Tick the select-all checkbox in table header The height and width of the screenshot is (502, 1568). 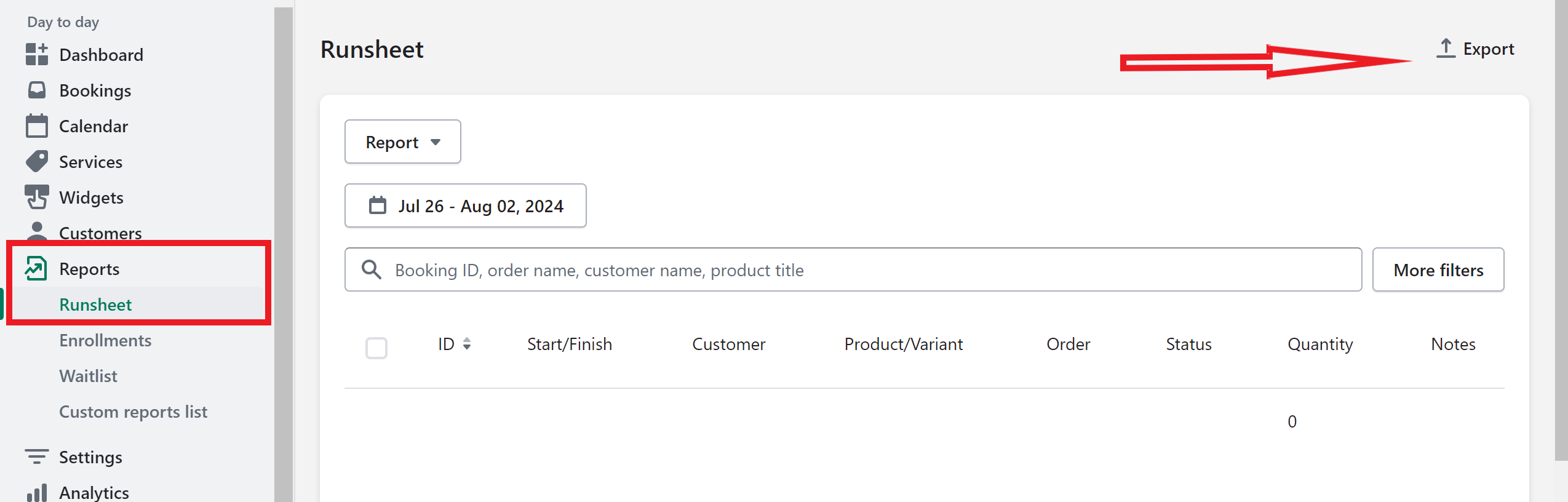coord(376,348)
